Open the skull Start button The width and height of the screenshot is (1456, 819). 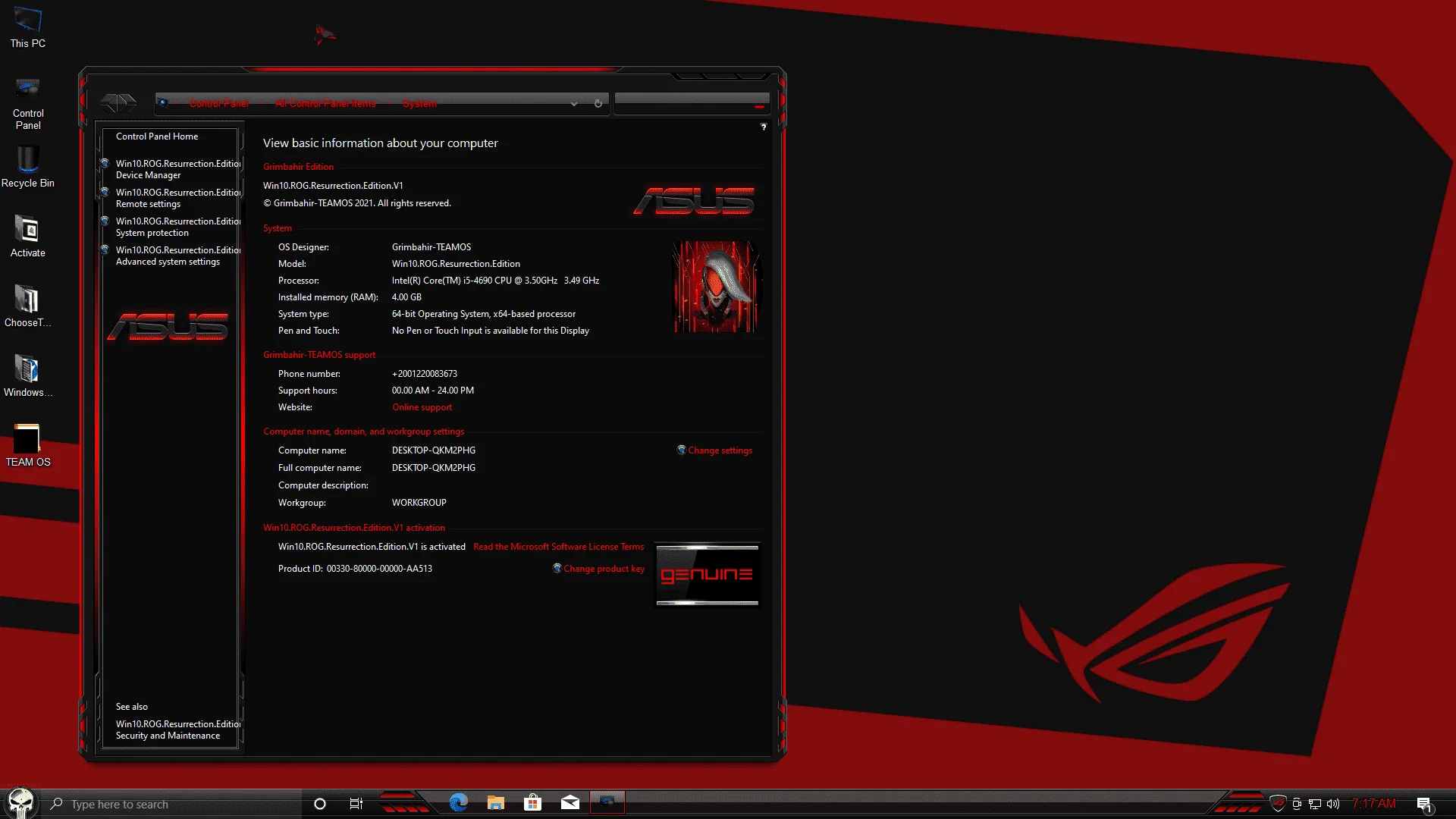tap(20, 803)
